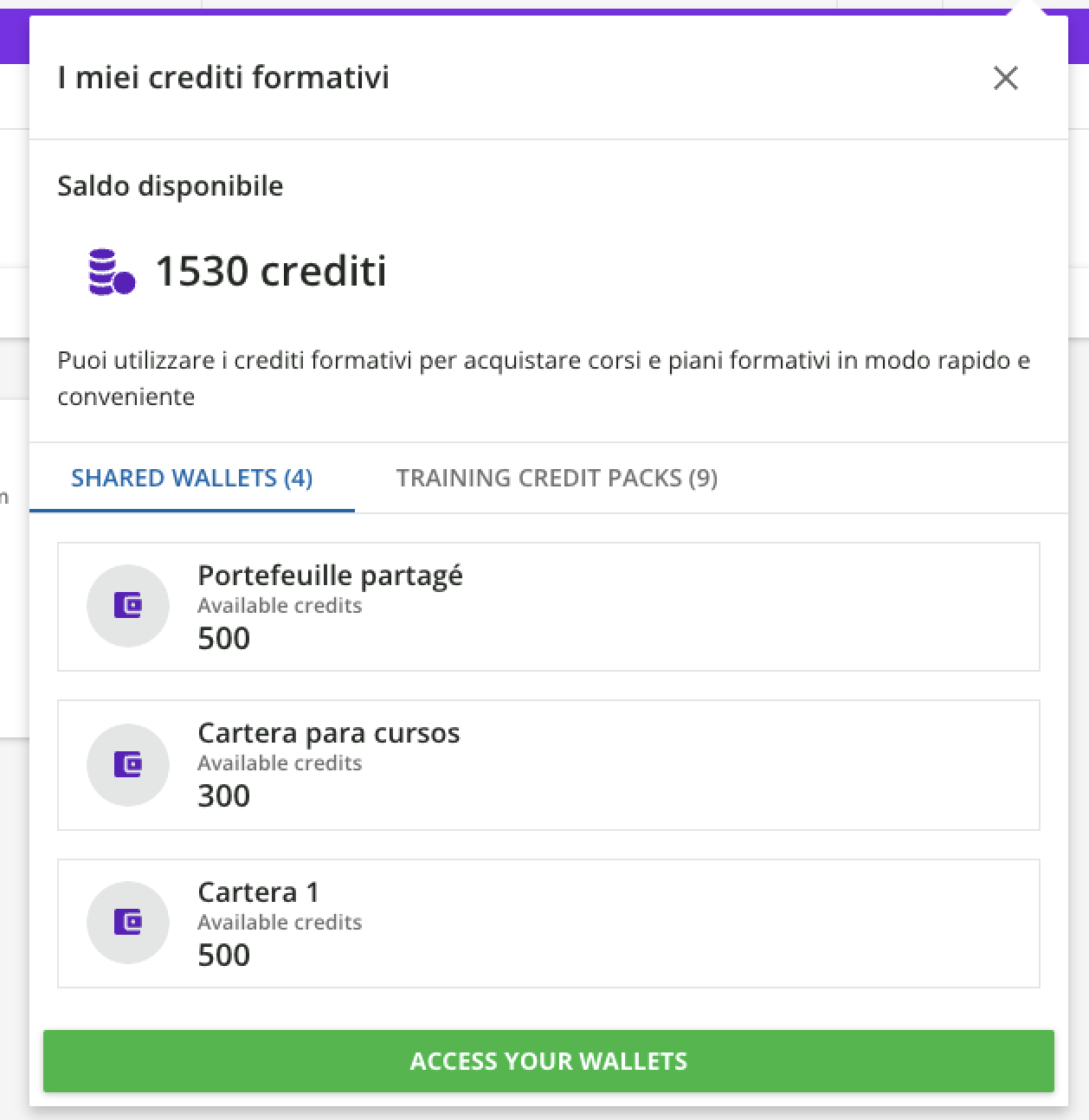Click the "I miei crediti formativi" title
Viewport: 1089px width, 1120px height.
click(223, 77)
